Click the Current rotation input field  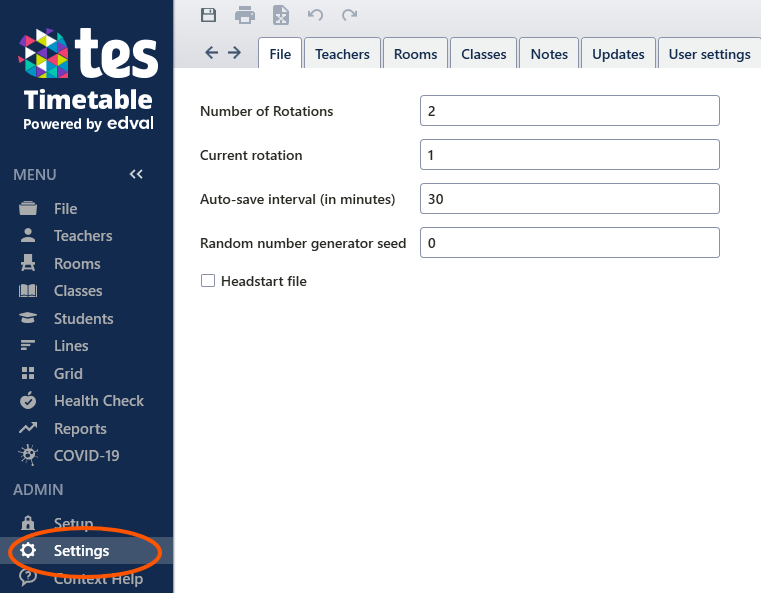[x=570, y=154]
